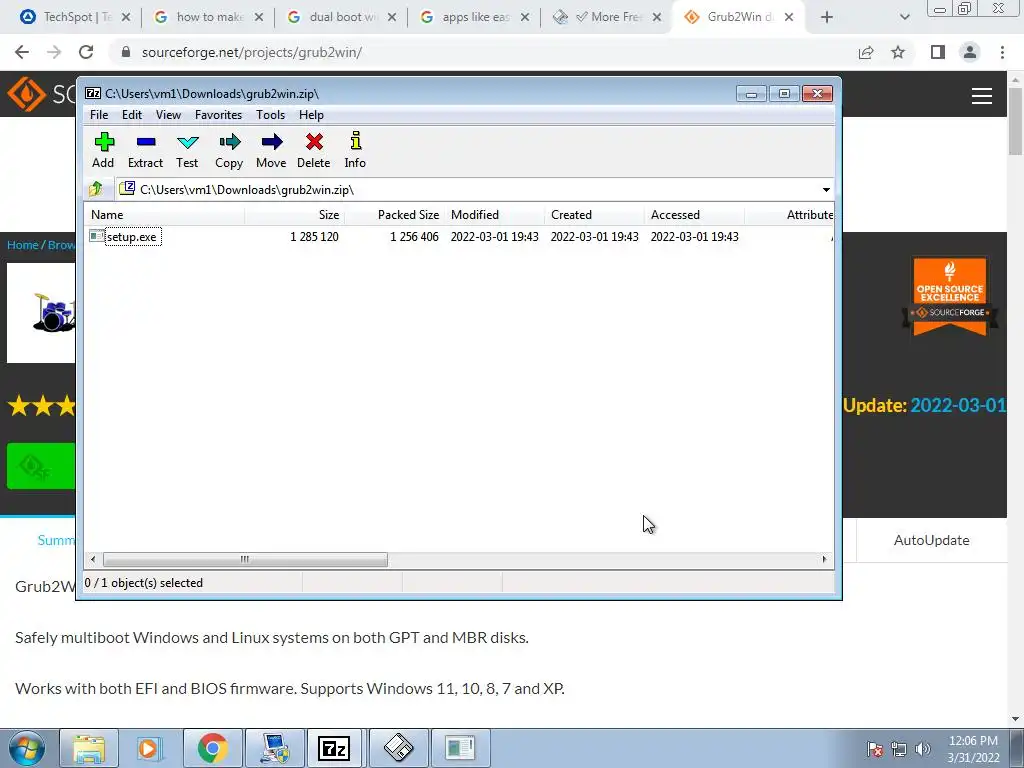Click the volume speaker tray icon

922,749
